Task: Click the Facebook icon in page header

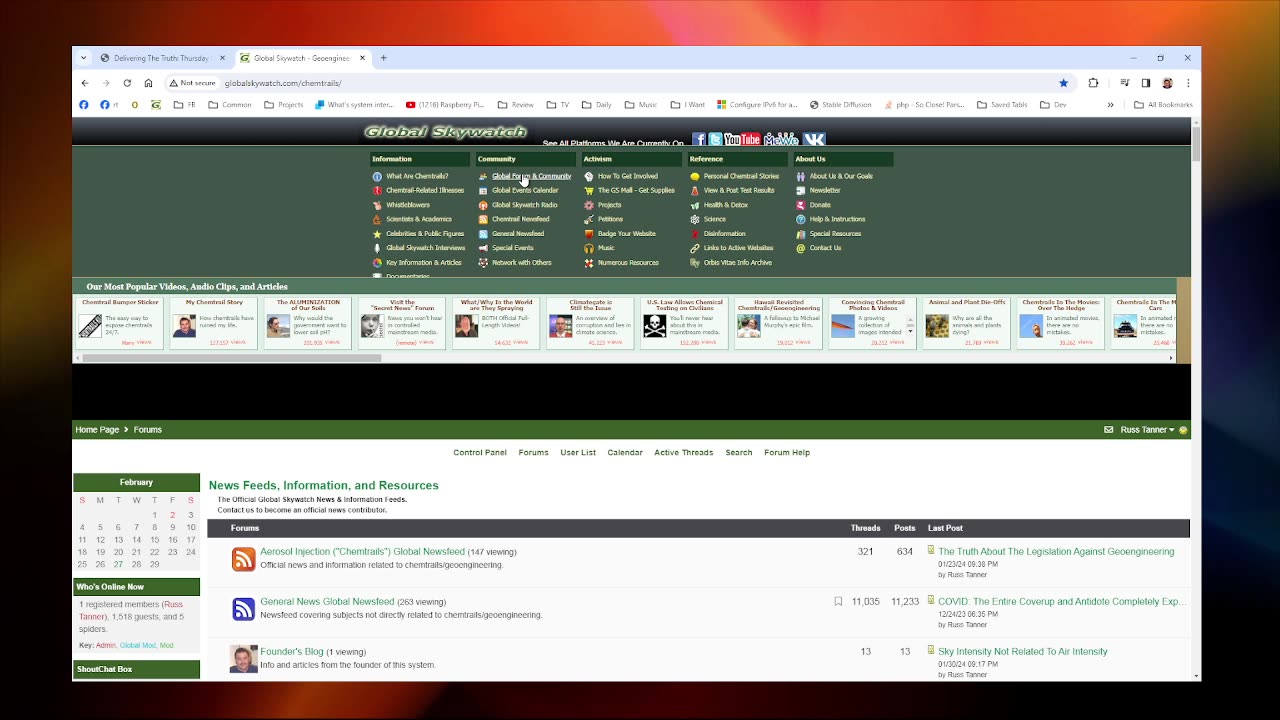Action: pyautogui.click(x=699, y=139)
